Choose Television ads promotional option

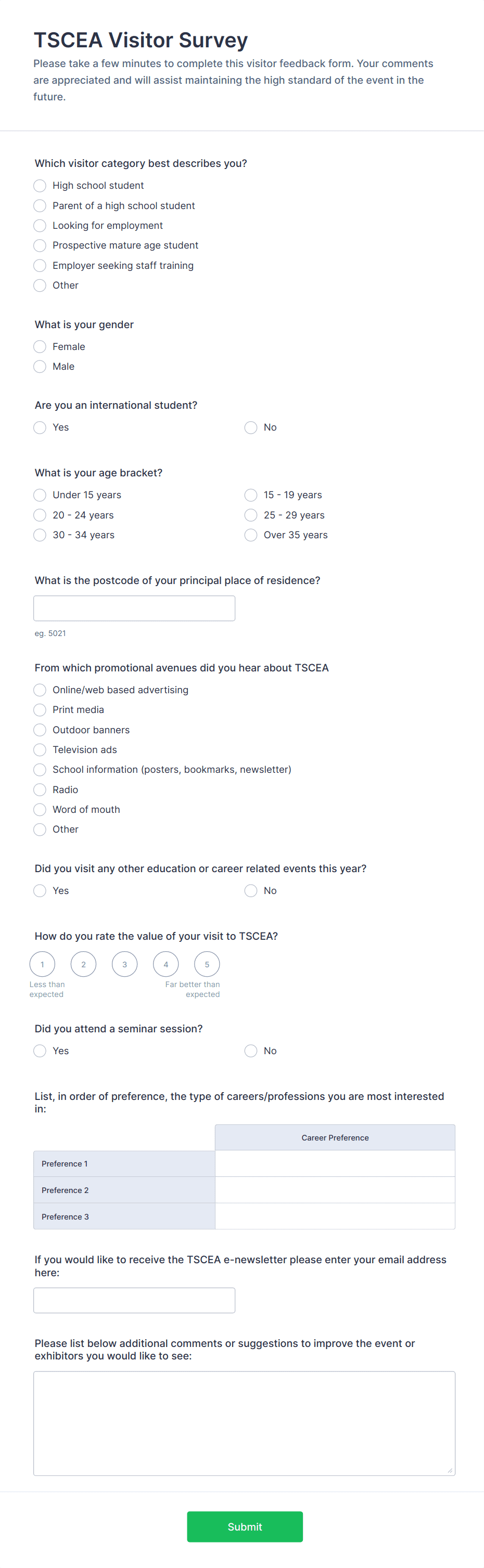point(40,750)
